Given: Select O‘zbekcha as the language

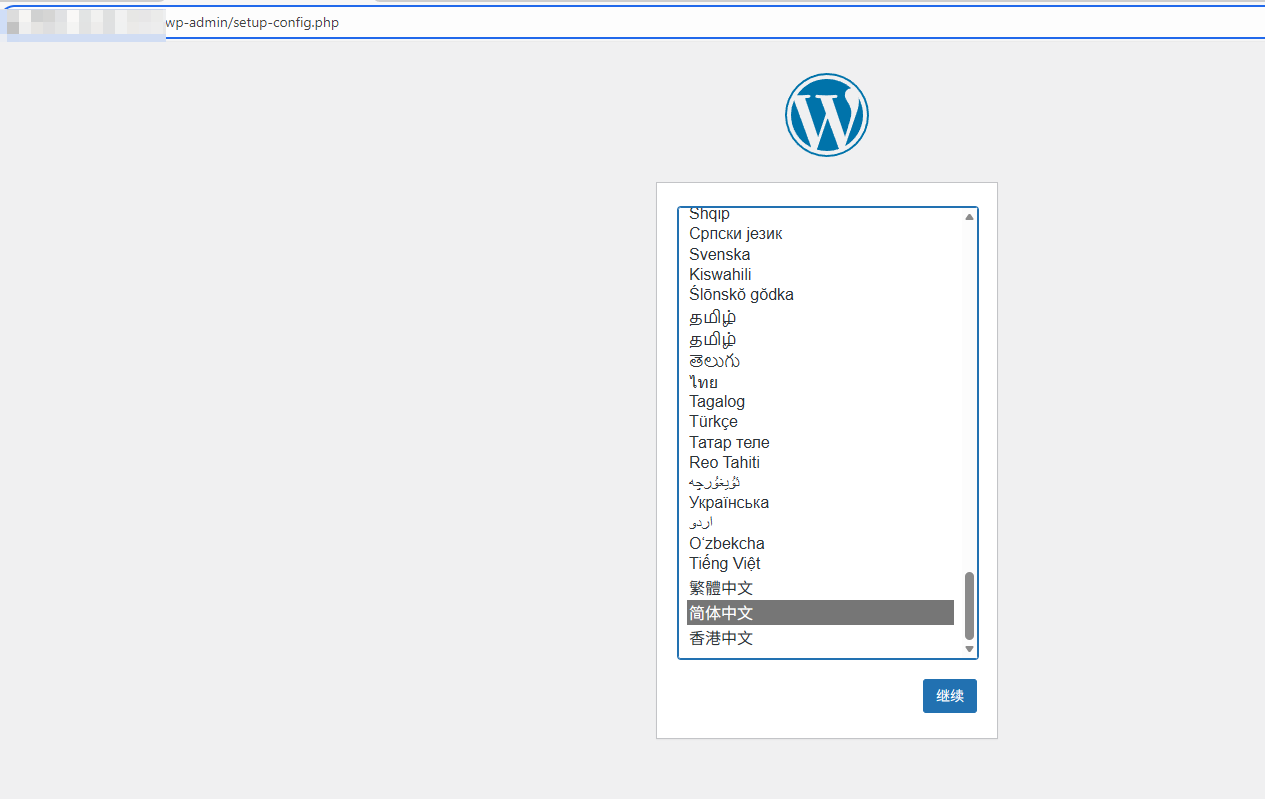Looking at the screenshot, I should coord(820,543).
